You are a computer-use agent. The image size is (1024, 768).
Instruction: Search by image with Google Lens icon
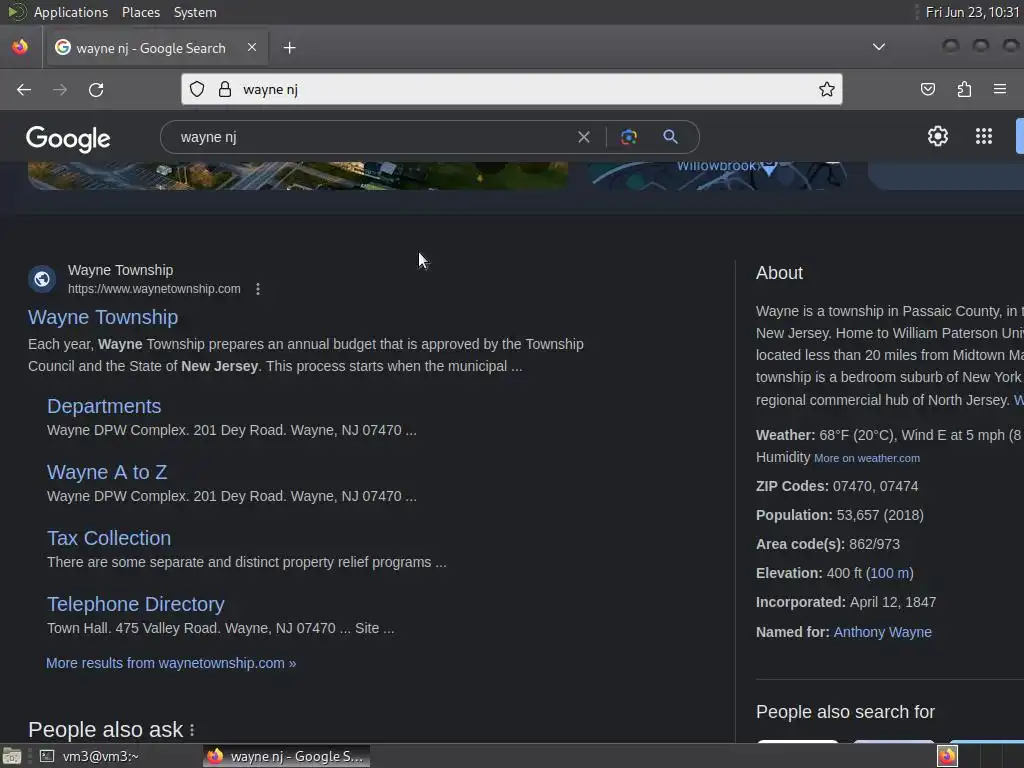click(629, 137)
